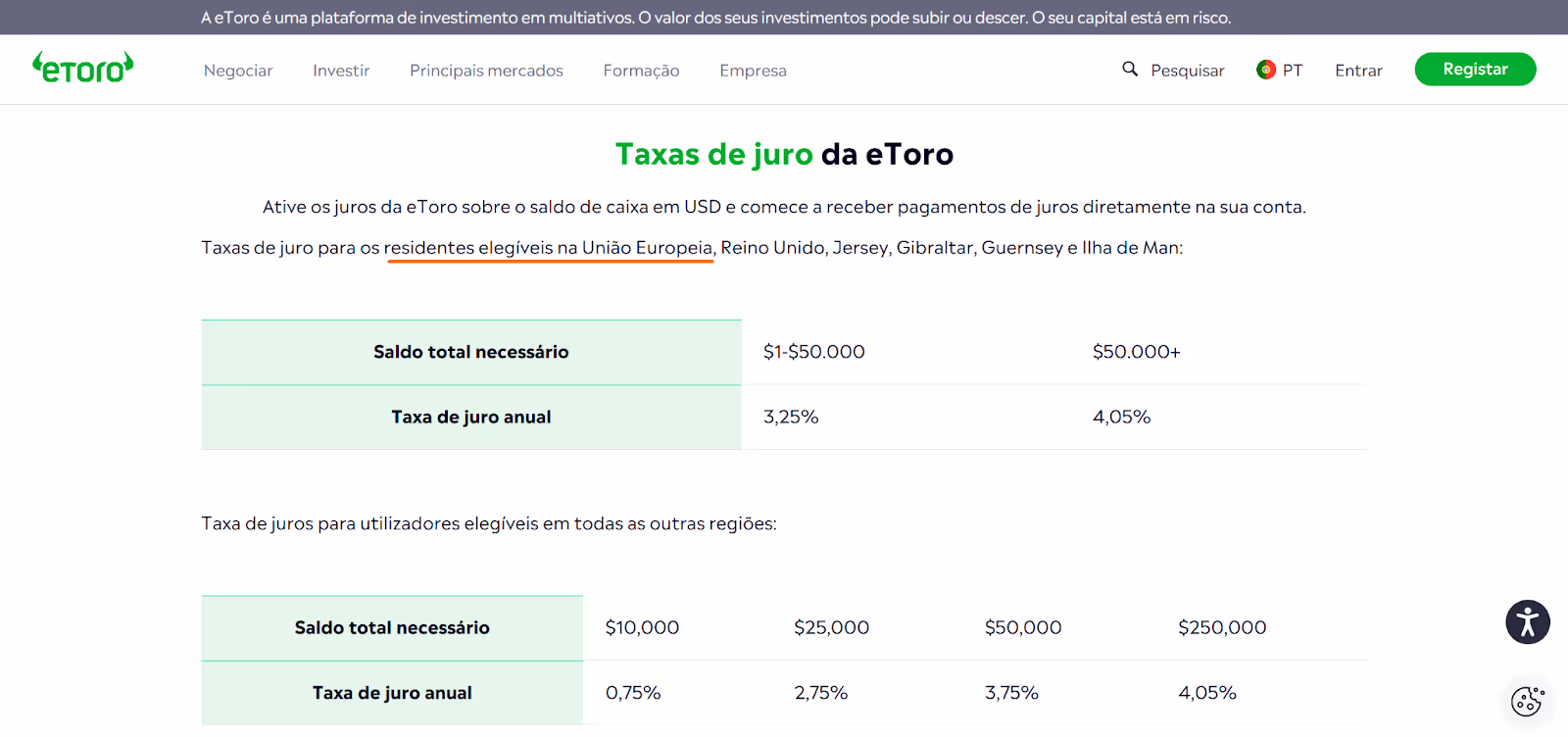Select the $50,000 balance cell

(x=1023, y=627)
